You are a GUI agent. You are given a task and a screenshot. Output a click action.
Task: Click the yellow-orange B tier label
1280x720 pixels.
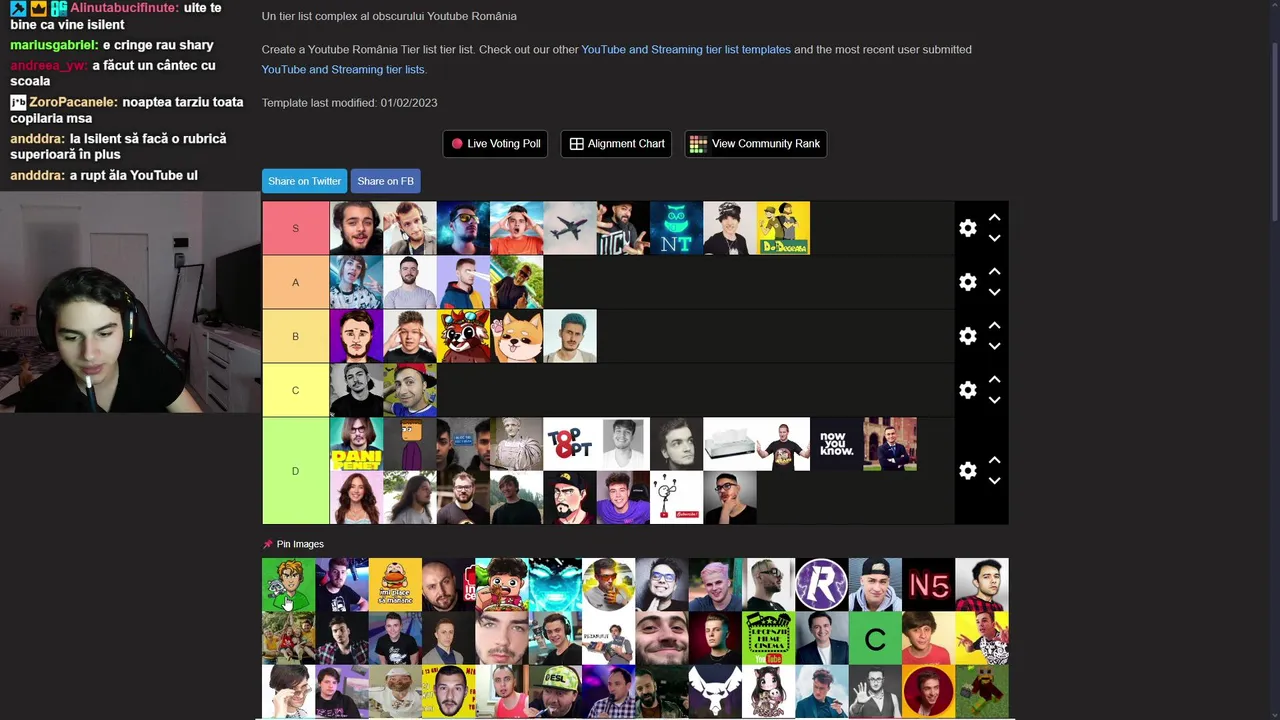[x=295, y=336]
